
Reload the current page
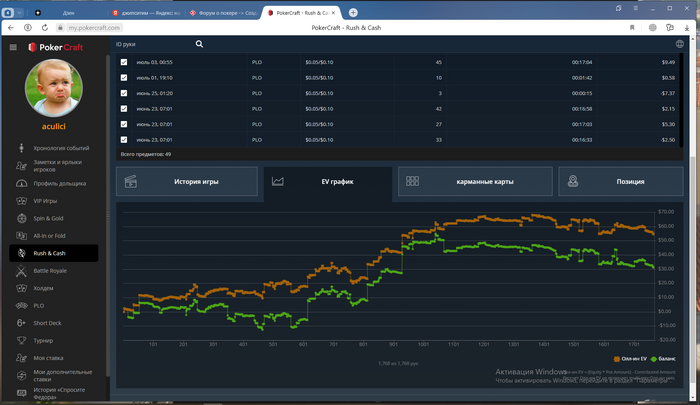click(x=45, y=28)
